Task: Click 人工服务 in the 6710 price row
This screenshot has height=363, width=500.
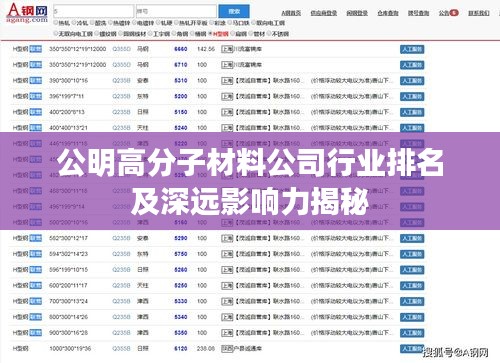Action: (412, 65)
